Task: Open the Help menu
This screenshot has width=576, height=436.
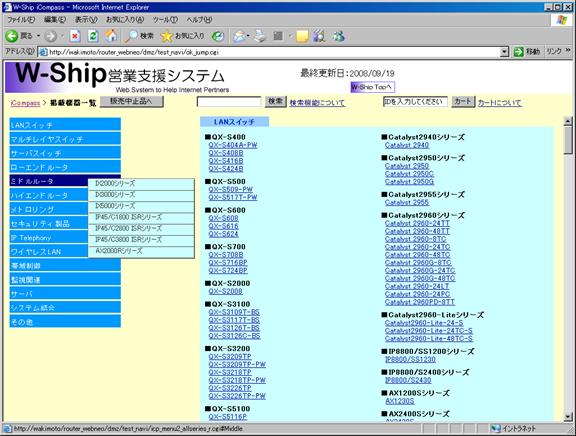Action: coord(199,20)
